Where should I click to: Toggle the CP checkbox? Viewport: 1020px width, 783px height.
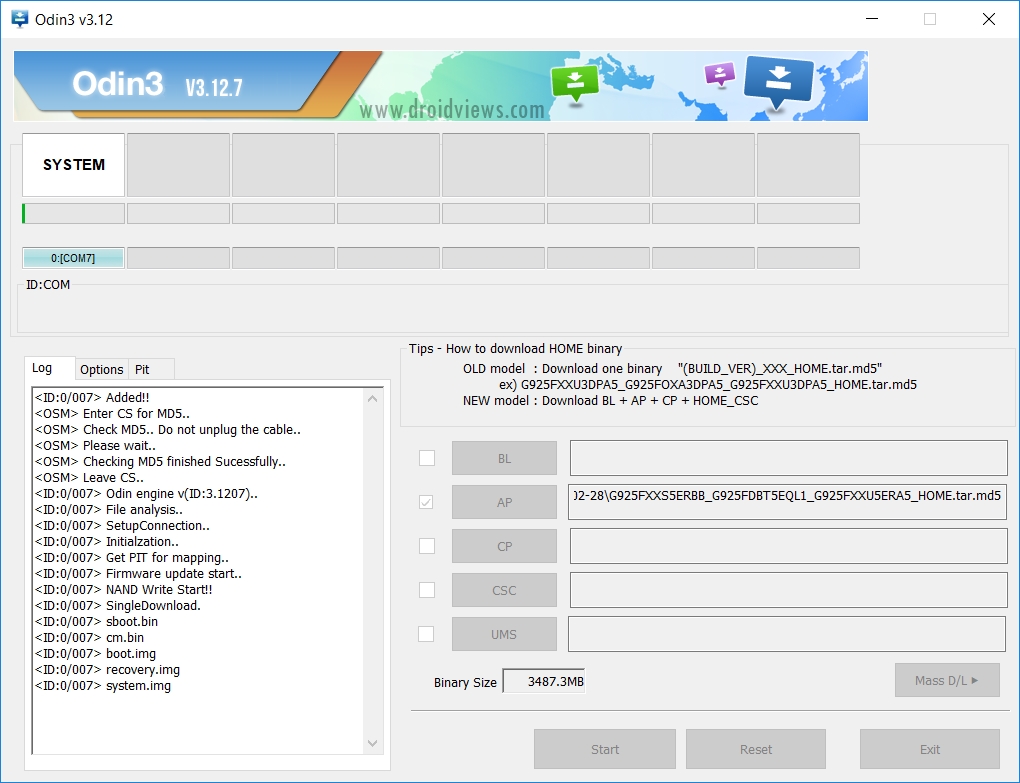(x=427, y=546)
